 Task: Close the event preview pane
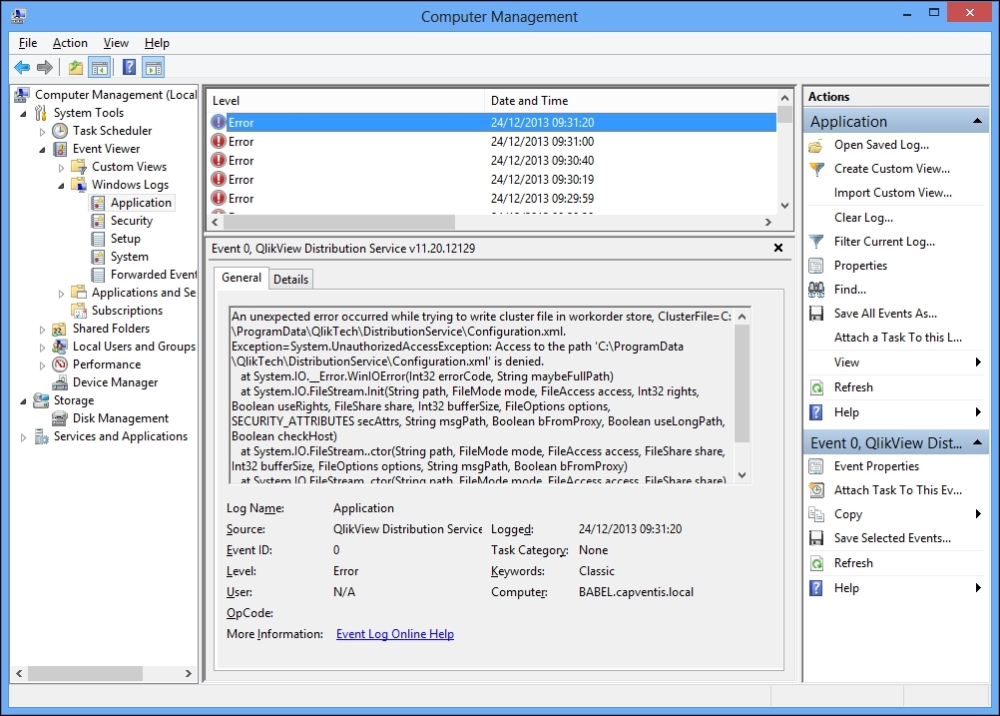tap(778, 248)
